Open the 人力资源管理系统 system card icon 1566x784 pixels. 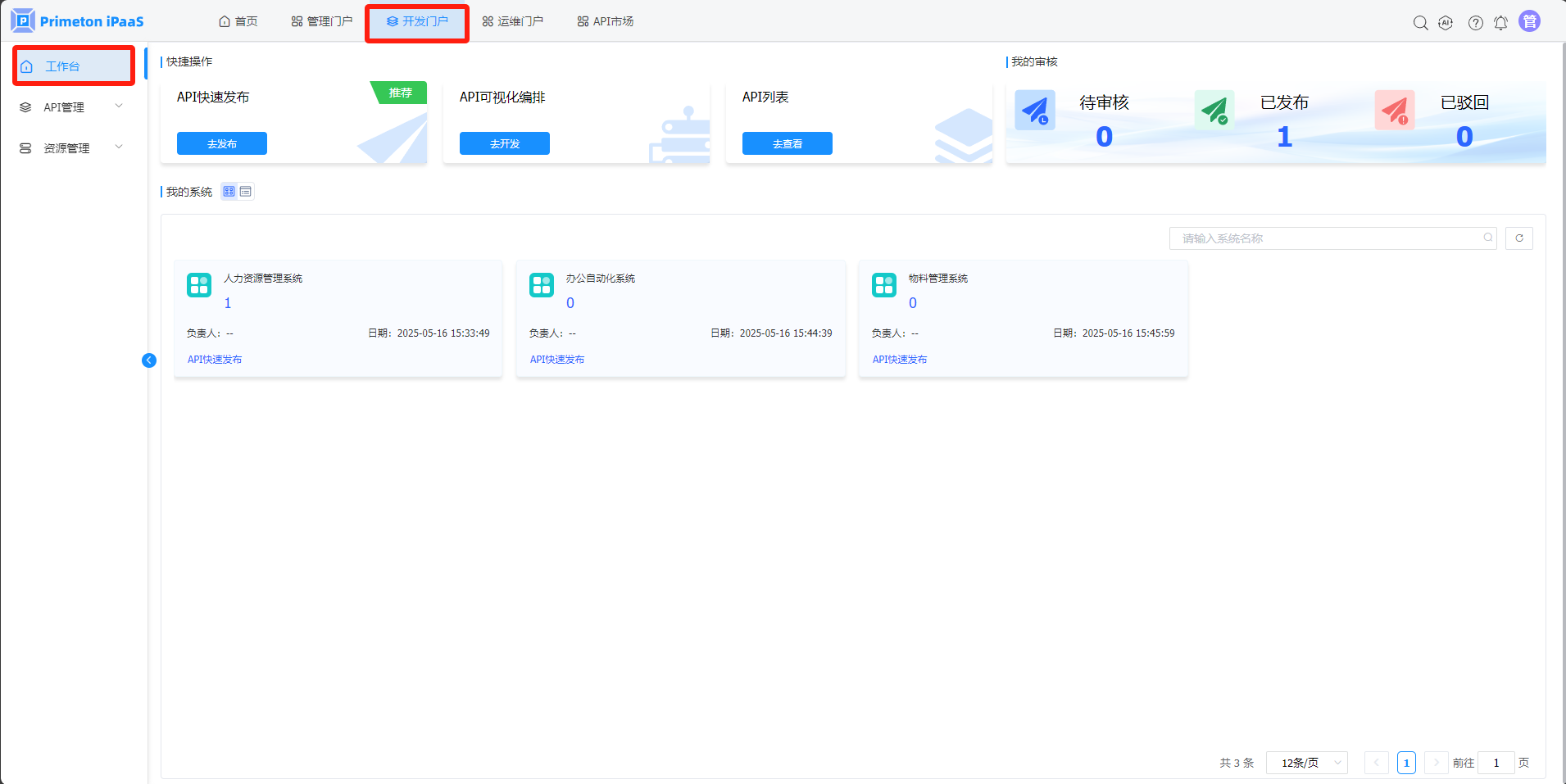199,285
